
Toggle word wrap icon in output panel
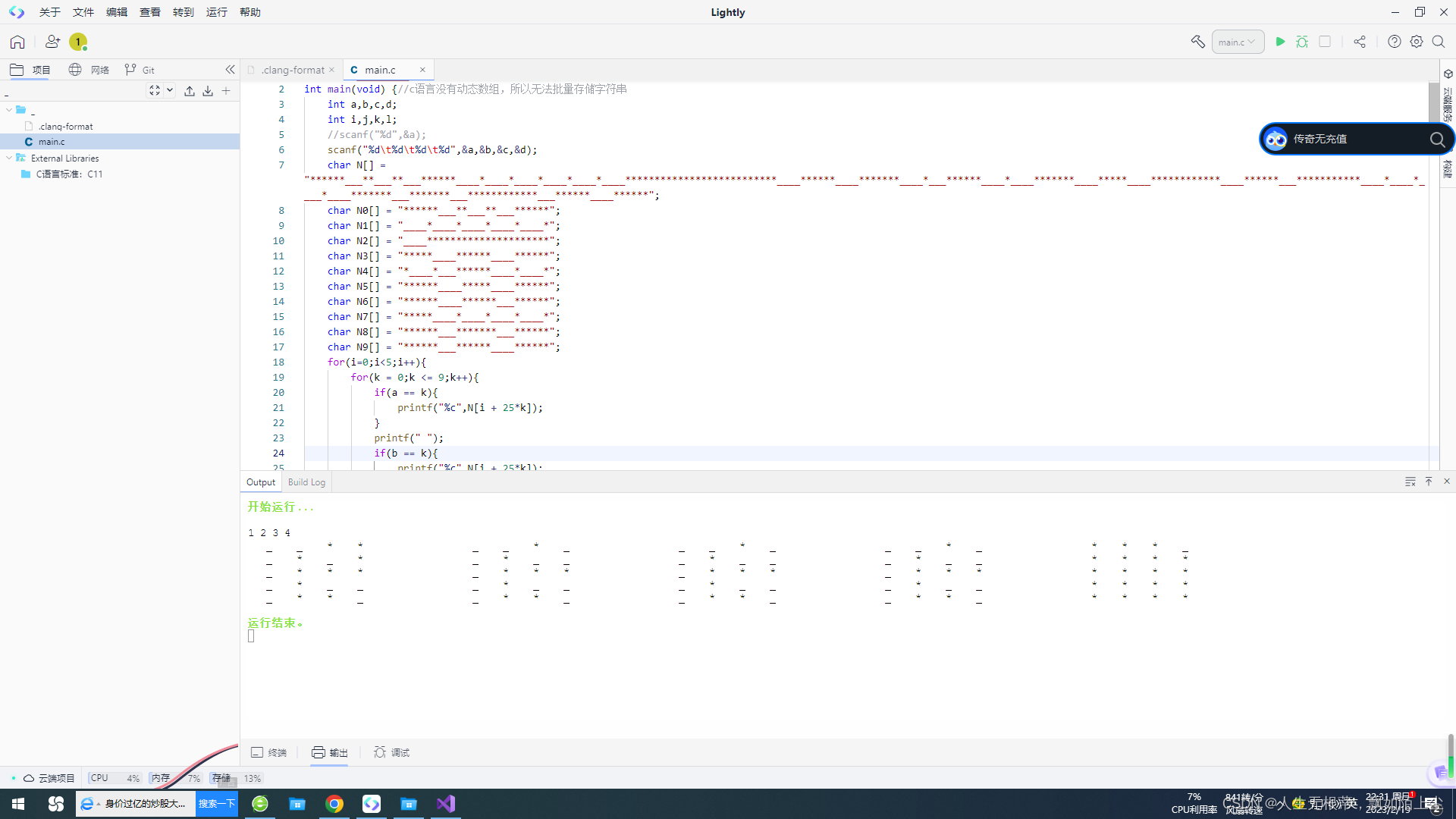click(1410, 482)
